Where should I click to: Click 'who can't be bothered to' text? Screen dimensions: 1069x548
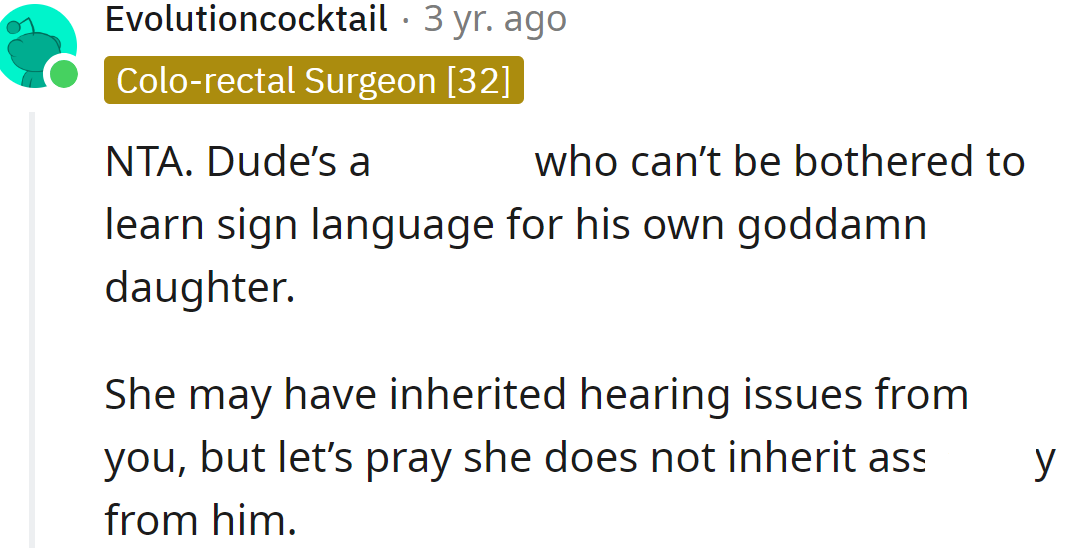click(780, 162)
